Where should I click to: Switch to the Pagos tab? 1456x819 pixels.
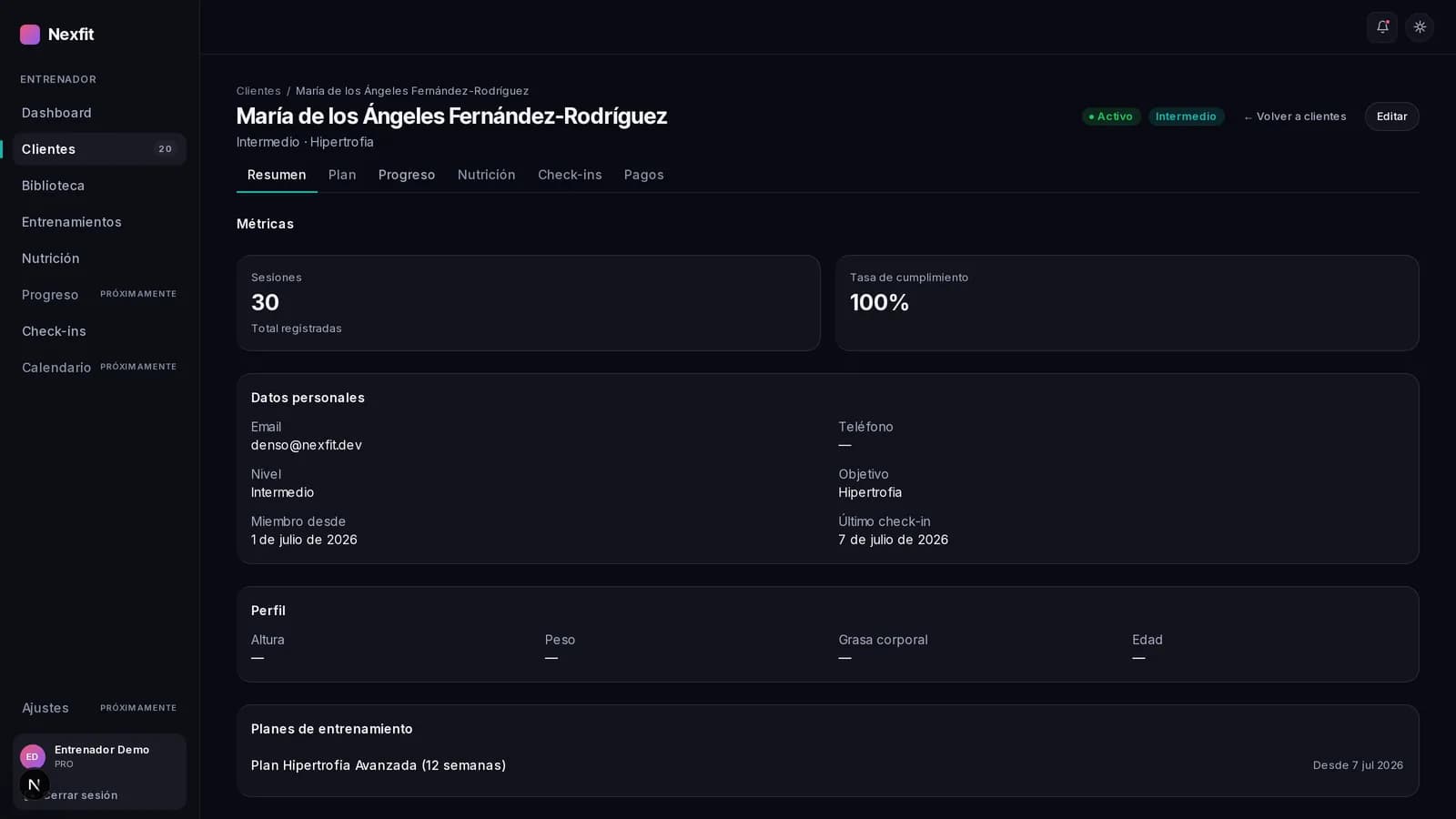[643, 175]
